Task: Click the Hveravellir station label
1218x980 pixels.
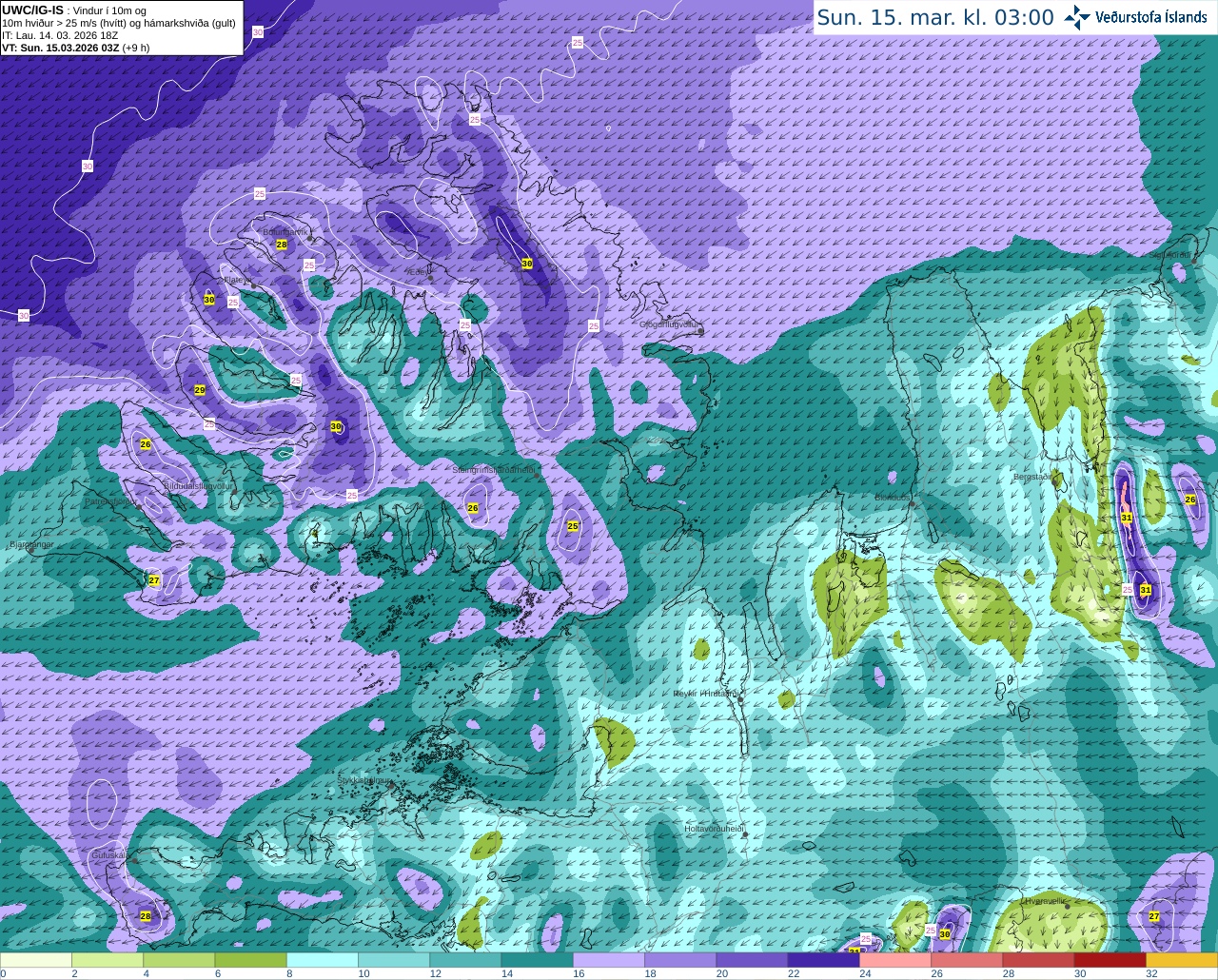Action: coord(1046,900)
